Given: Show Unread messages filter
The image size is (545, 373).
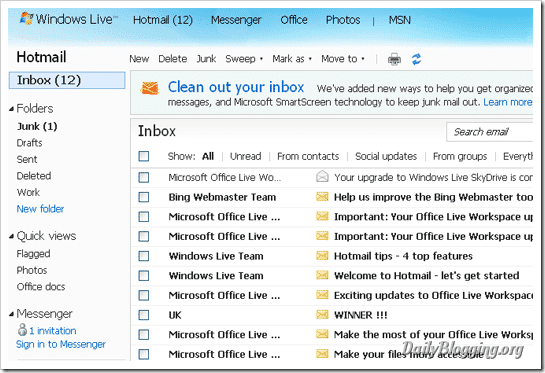Looking at the screenshot, I should click(x=245, y=156).
